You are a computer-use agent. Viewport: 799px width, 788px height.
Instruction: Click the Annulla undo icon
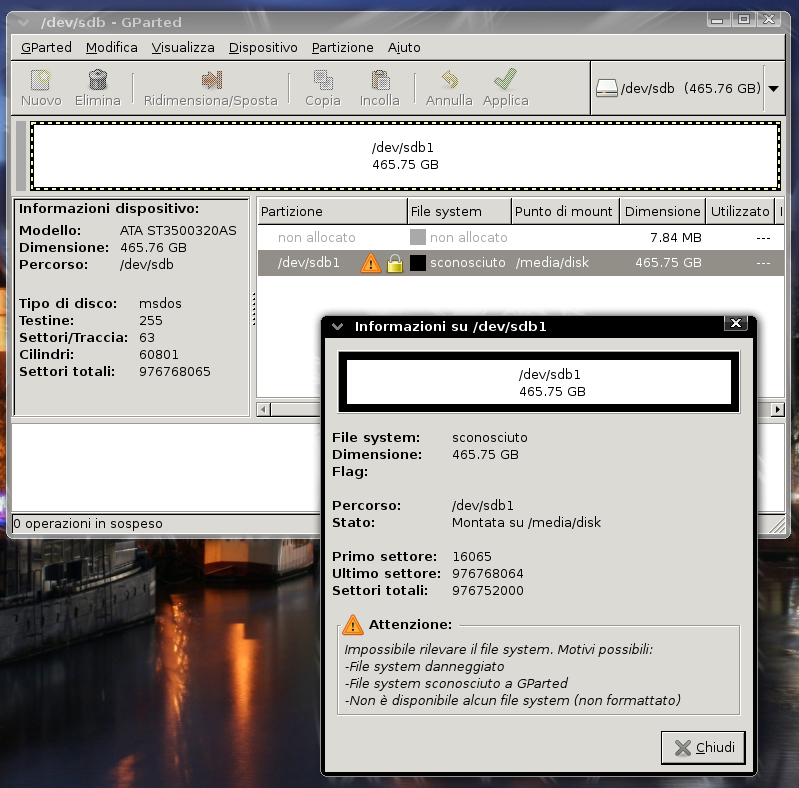pos(449,80)
